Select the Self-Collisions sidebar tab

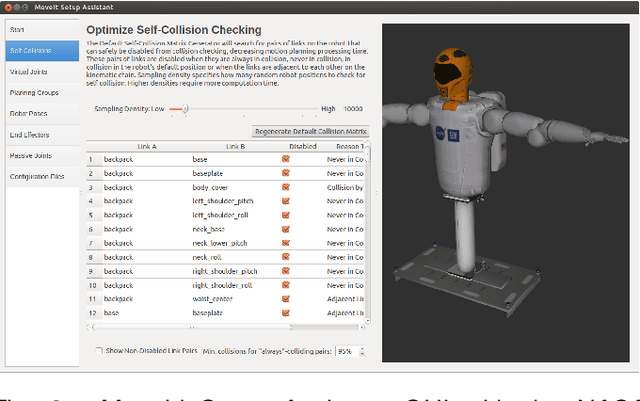point(40,50)
